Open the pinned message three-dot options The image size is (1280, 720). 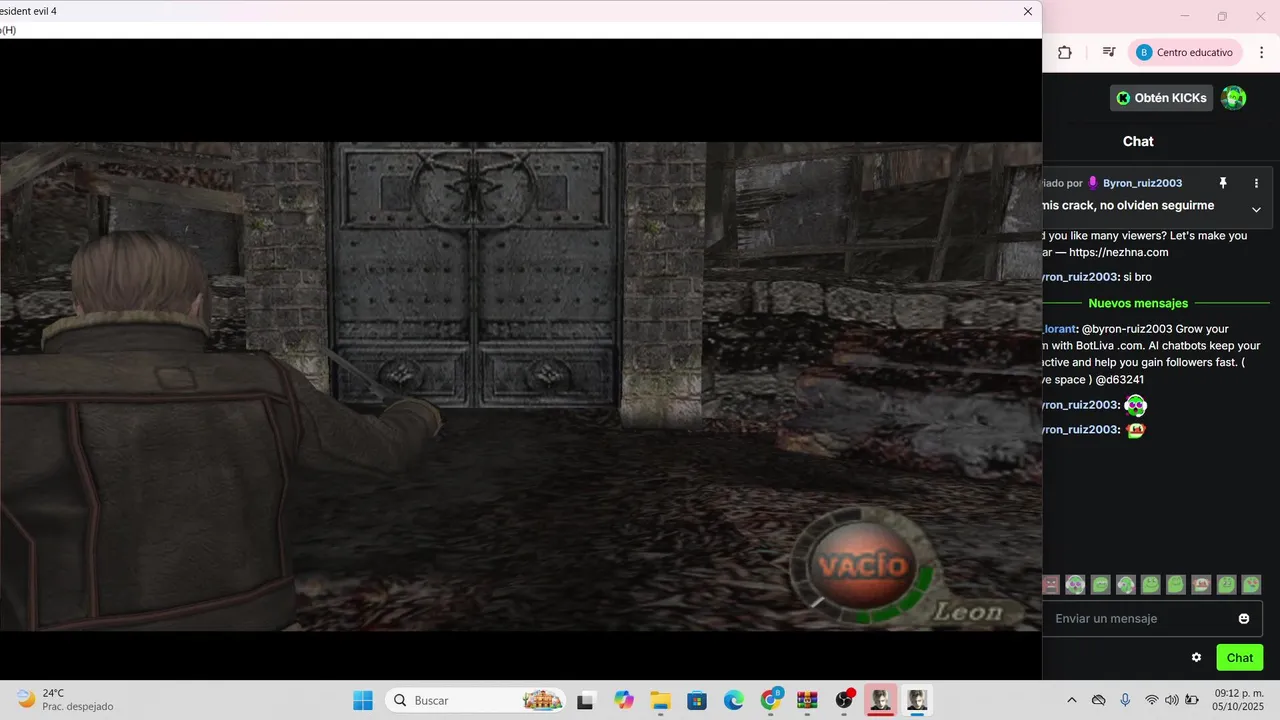pos(1257,183)
